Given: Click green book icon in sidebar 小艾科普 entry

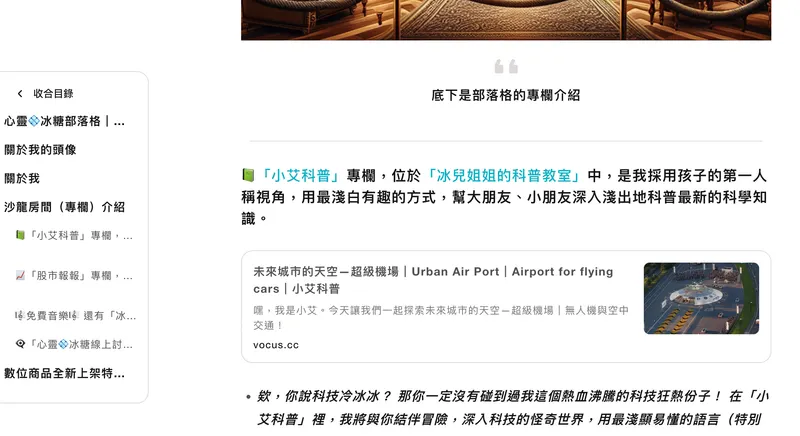Looking at the screenshot, I should coord(20,235).
